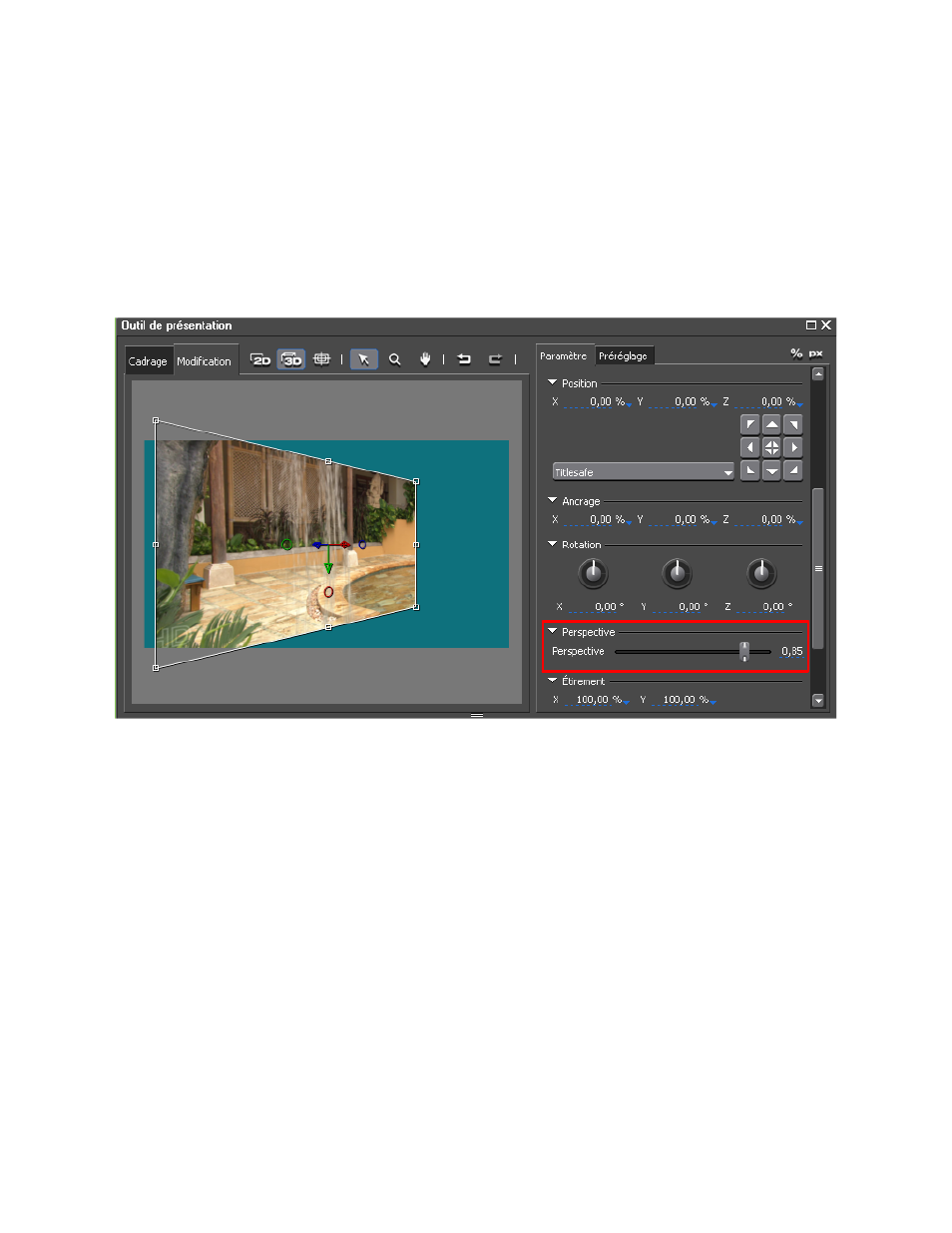The image size is (952, 1233).
Task: Pick the hand pan tool
Action: [x=425, y=359]
